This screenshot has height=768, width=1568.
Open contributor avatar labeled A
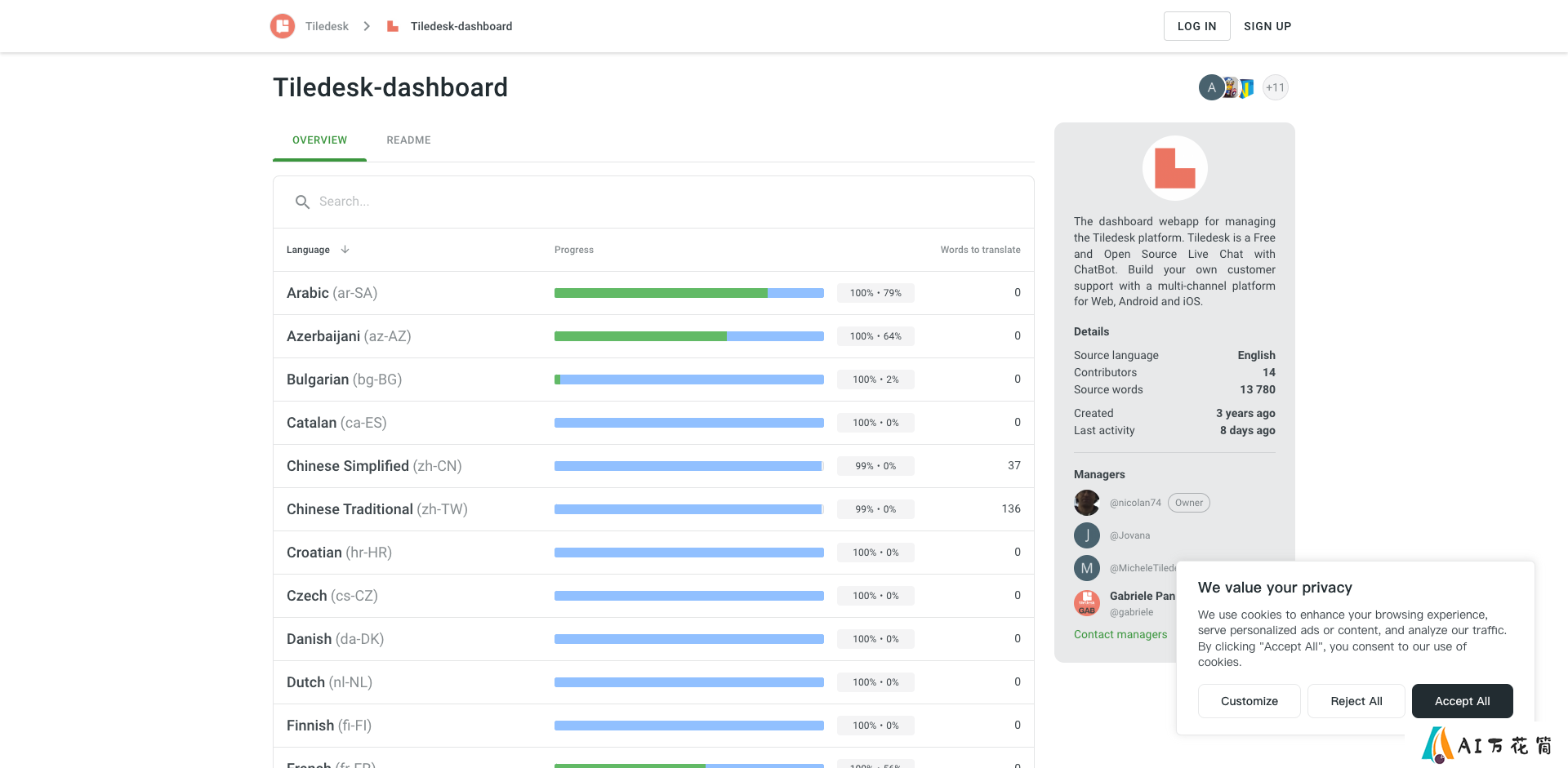tap(1211, 87)
